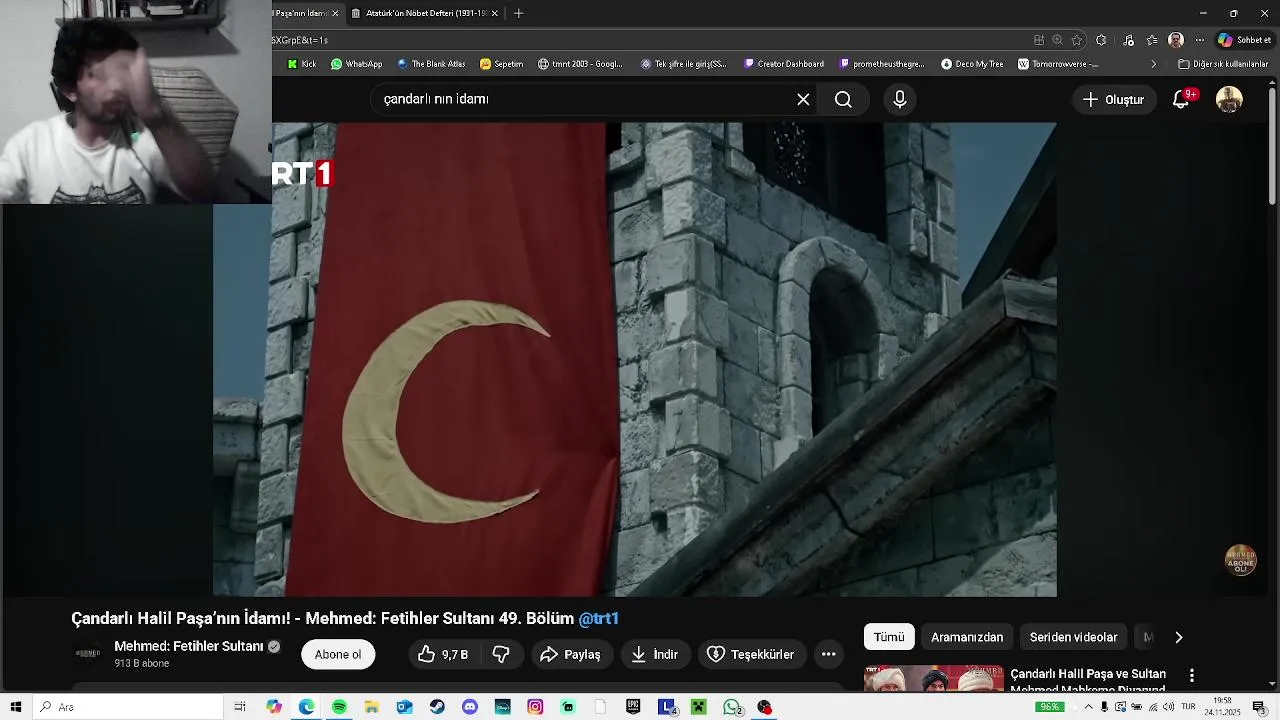Select the Seriden videolar filter chip
This screenshot has width=1280, height=720.
pos(1073,637)
